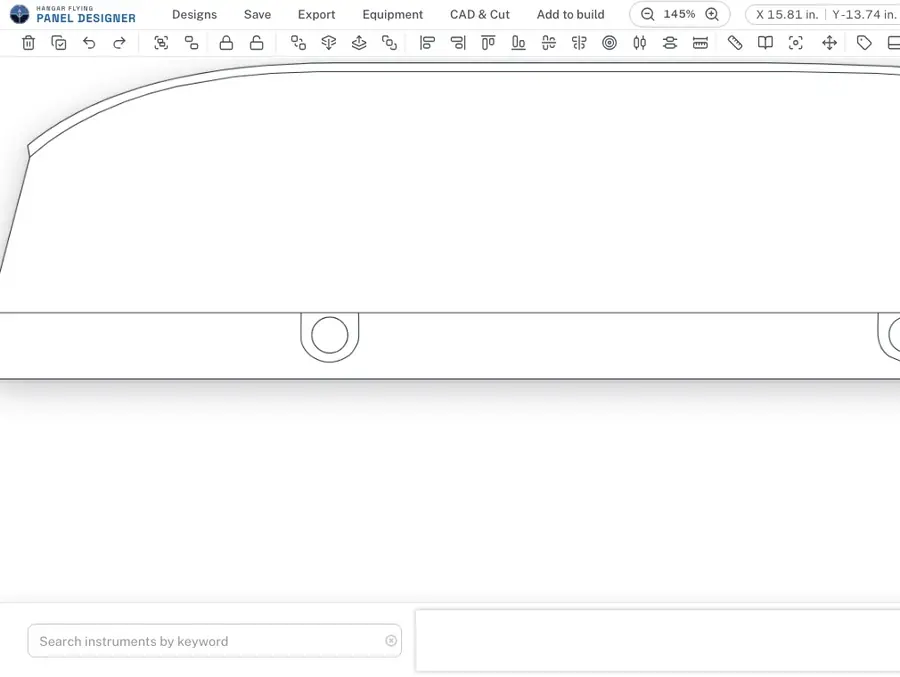This screenshot has height=677, width=900.
Task: Align selected objects to bottom edge
Action: [518, 43]
